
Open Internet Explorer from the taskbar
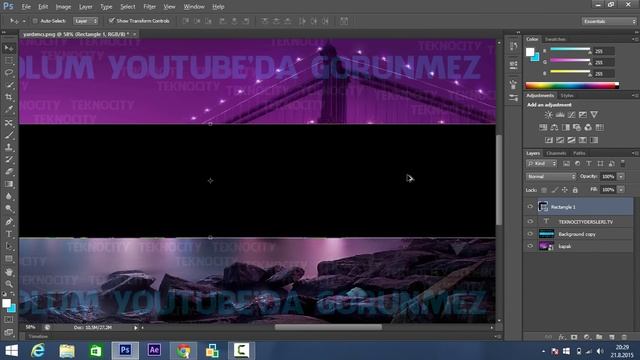[x=38, y=350]
